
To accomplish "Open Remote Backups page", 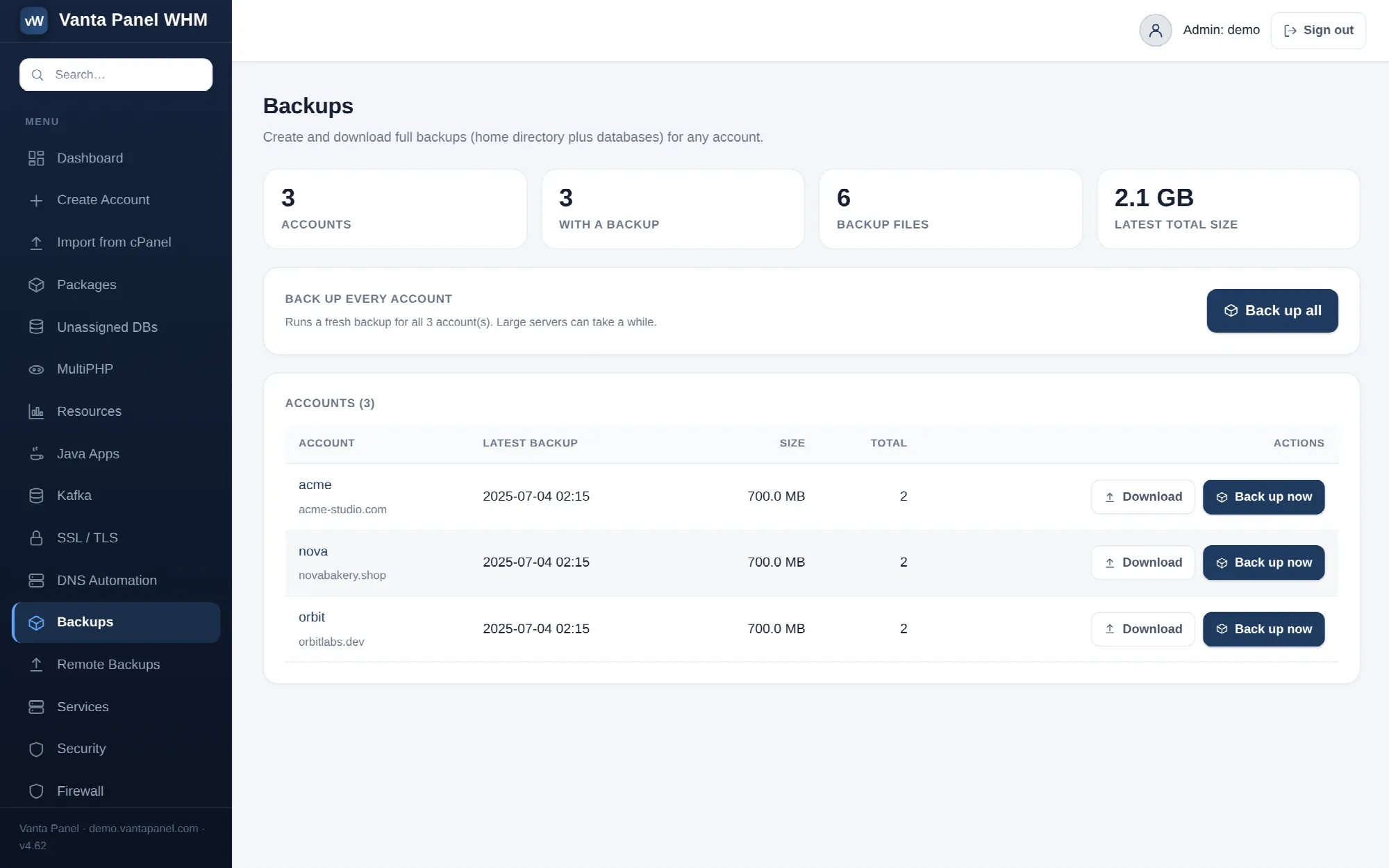I will click(116, 665).
